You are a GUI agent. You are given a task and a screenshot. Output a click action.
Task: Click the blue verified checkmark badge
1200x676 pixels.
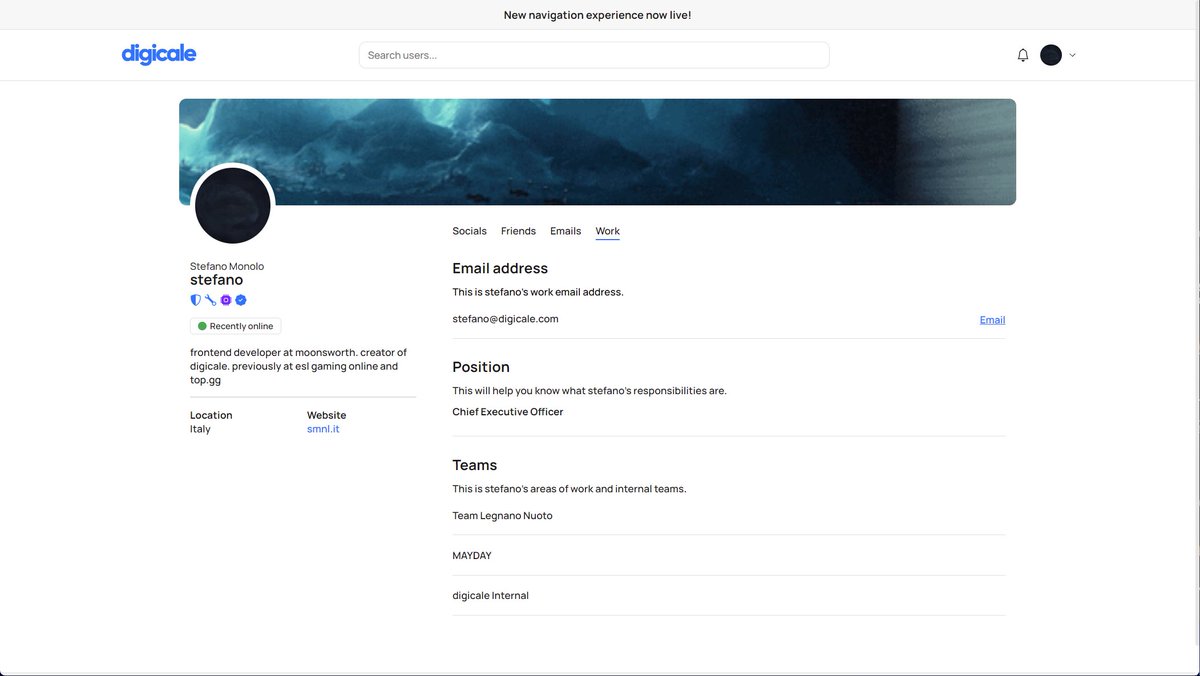239,300
